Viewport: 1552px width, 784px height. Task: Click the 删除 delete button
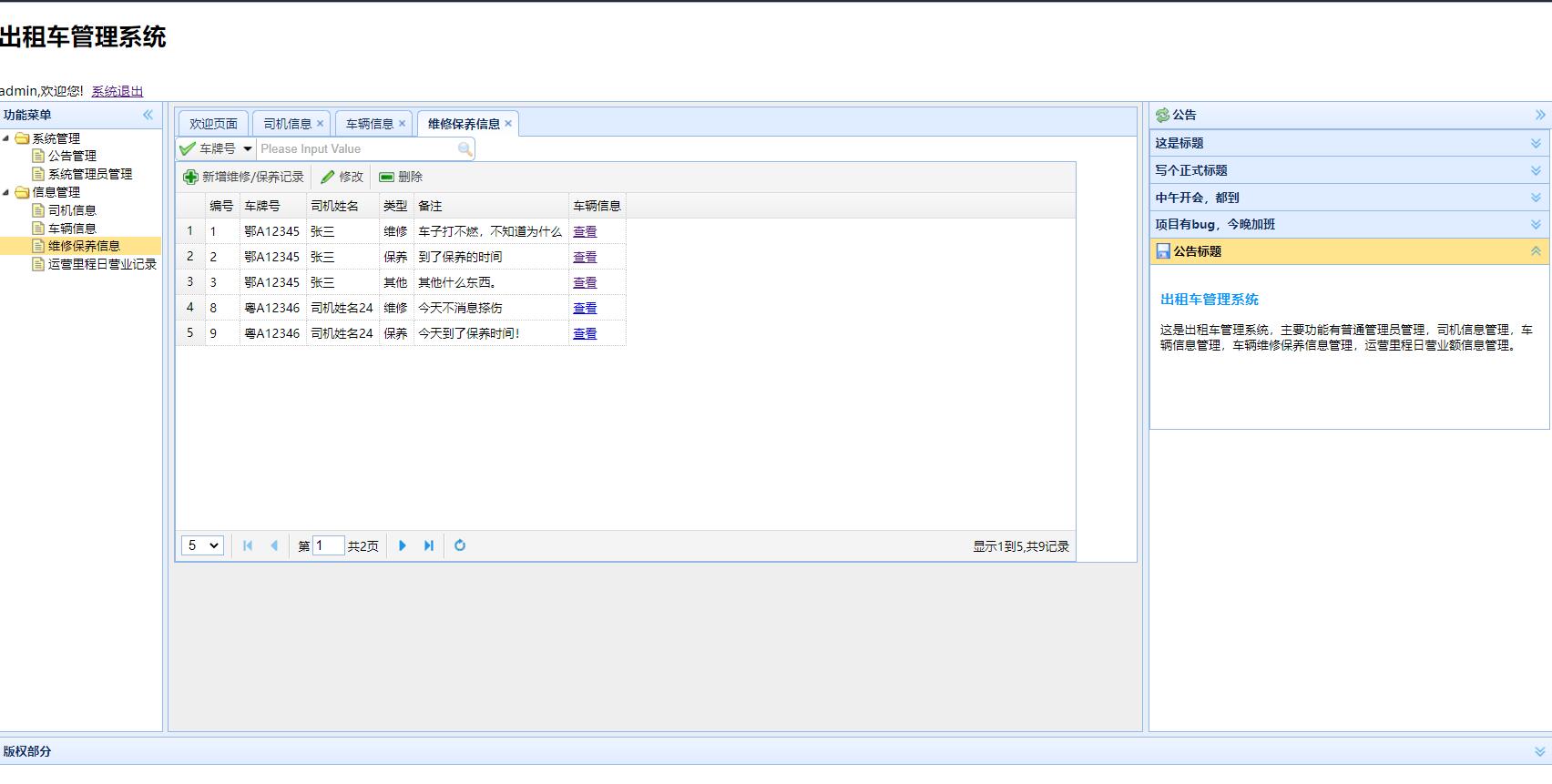coord(401,177)
